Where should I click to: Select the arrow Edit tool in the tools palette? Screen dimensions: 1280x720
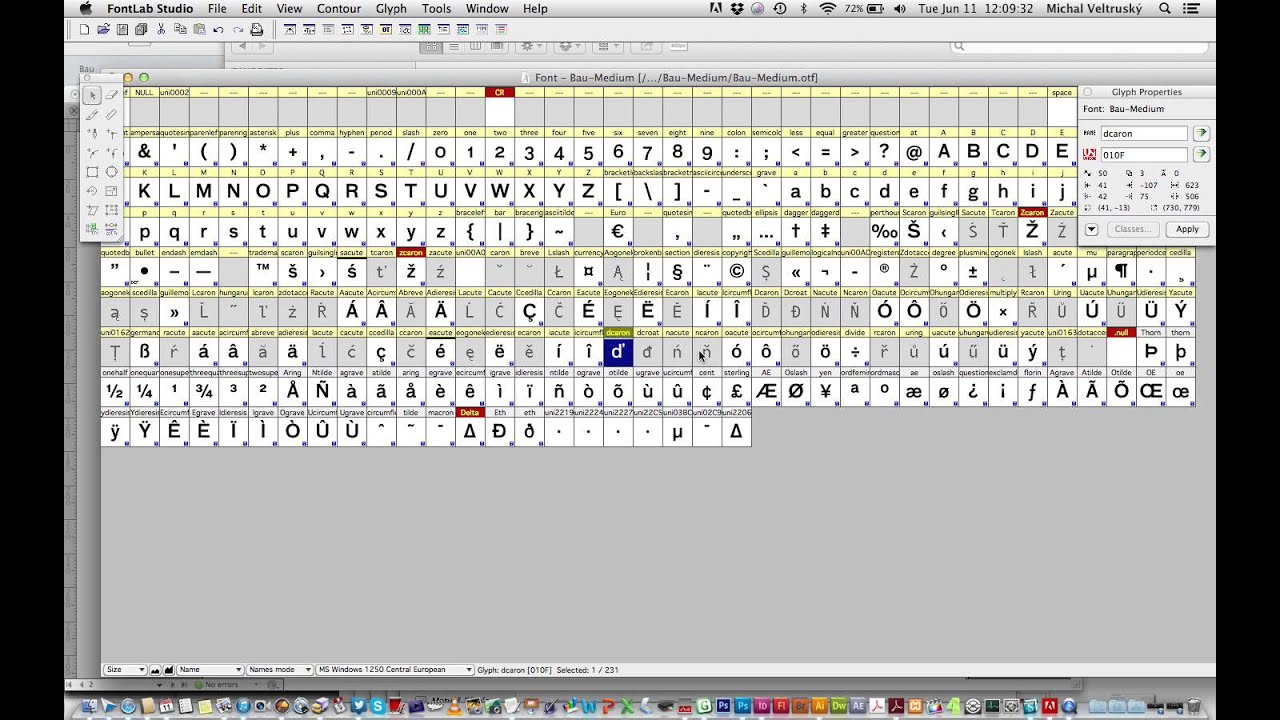click(92, 95)
